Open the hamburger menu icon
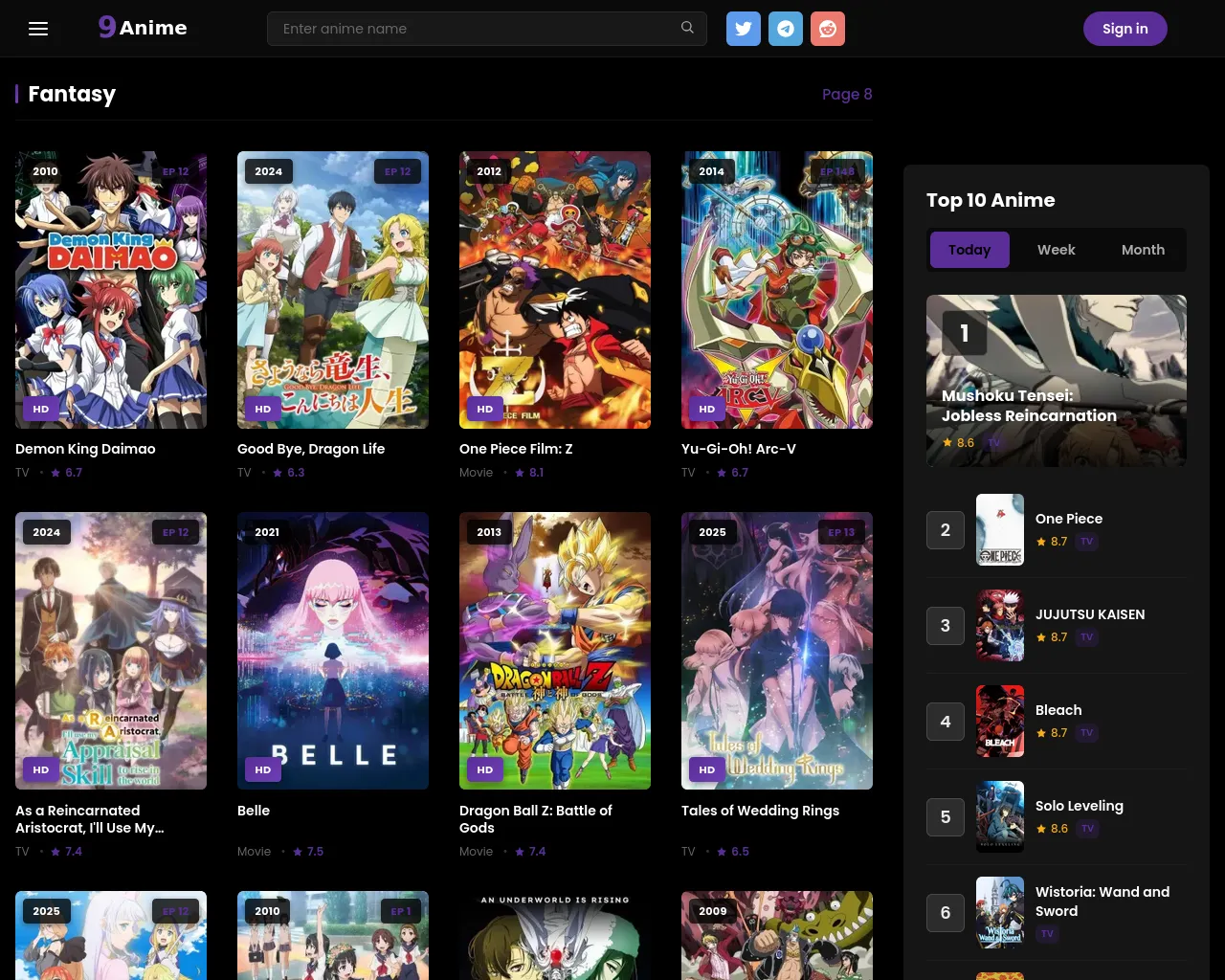1225x980 pixels. pos(38,29)
